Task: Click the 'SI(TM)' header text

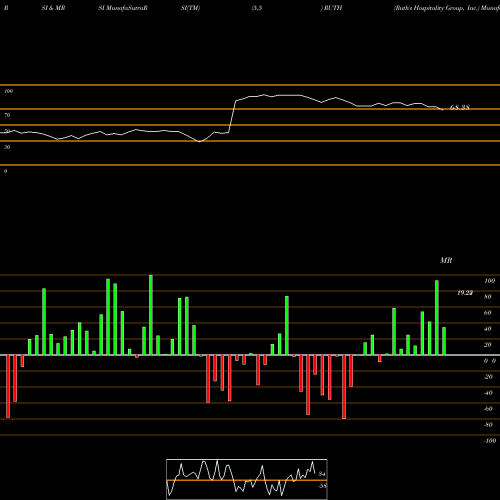Action: (x=190, y=8)
